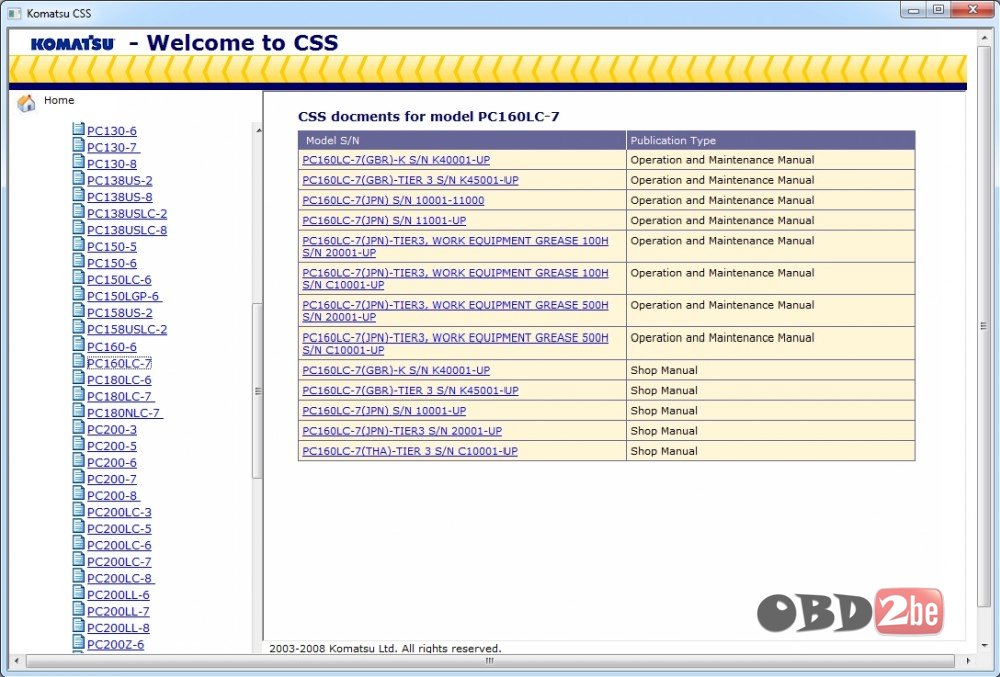Click document icon beside PC130-7

[x=78, y=145]
